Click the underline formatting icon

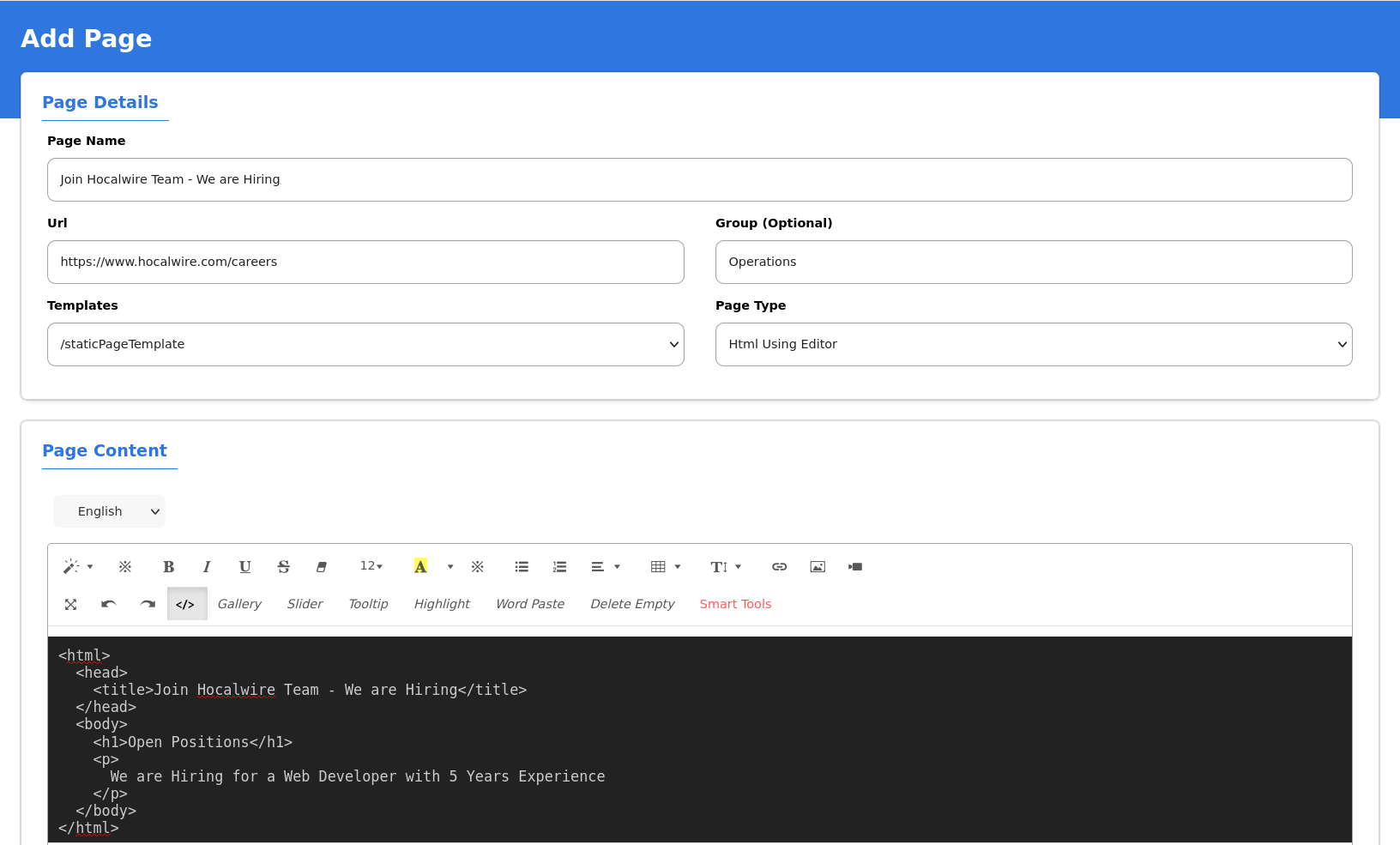point(244,567)
